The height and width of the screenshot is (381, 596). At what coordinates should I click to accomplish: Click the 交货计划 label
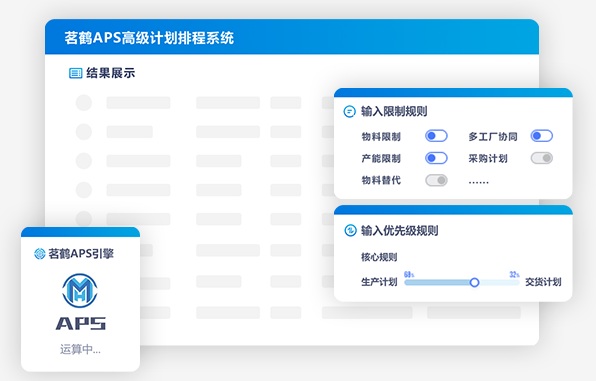click(543, 282)
